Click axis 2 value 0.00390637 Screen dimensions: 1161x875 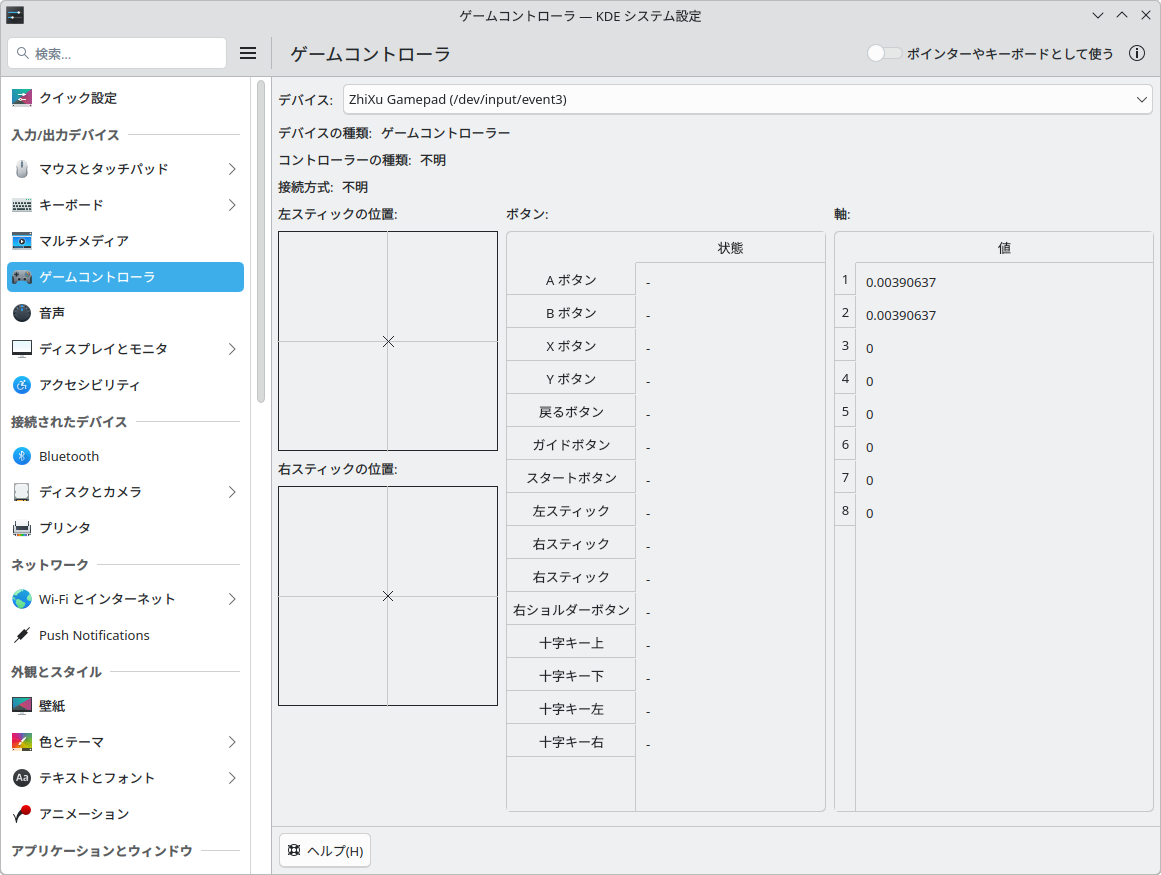coord(900,315)
